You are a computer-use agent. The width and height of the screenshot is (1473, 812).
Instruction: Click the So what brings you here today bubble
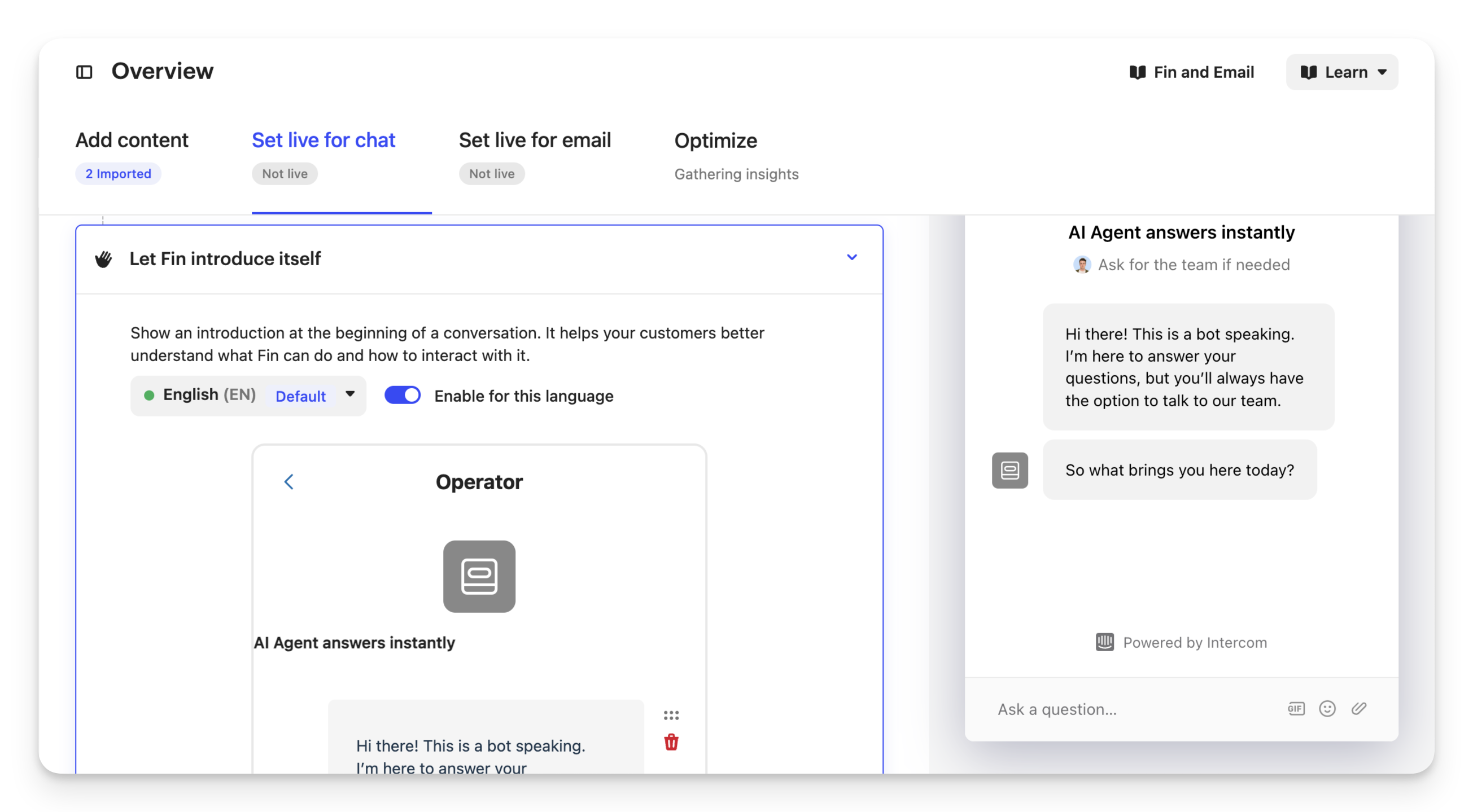(x=1179, y=469)
